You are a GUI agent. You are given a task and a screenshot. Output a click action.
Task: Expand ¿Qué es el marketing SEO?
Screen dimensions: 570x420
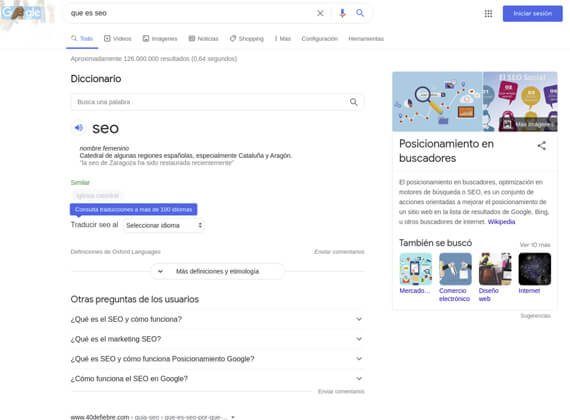pos(217,339)
